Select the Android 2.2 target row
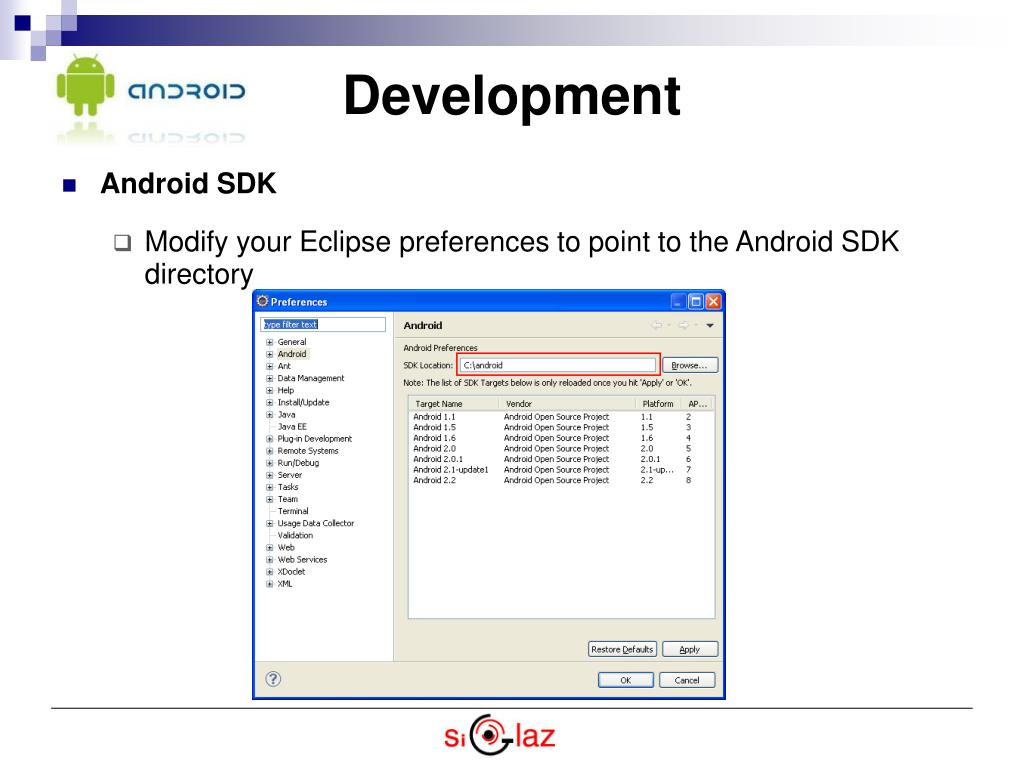Viewport: 1024px width, 768px height. [x=561, y=480]
